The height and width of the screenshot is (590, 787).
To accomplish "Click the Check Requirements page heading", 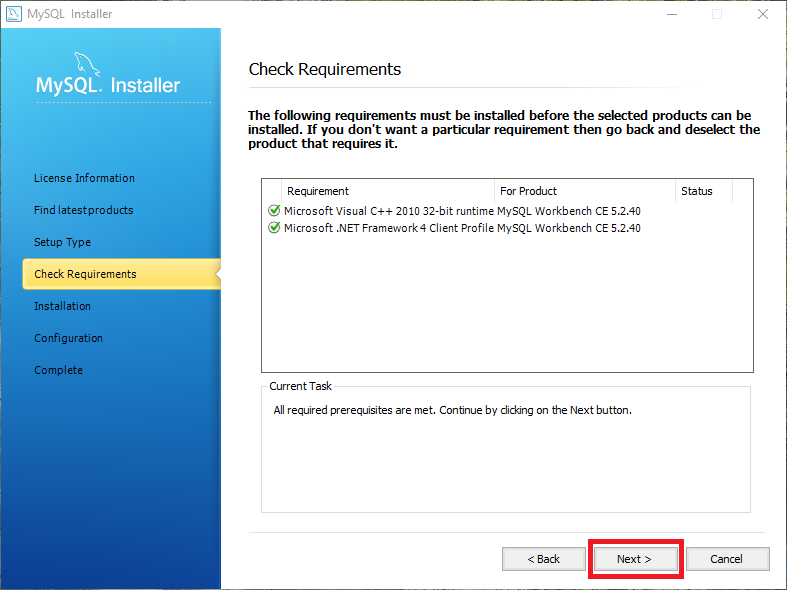I will (325, 69).
